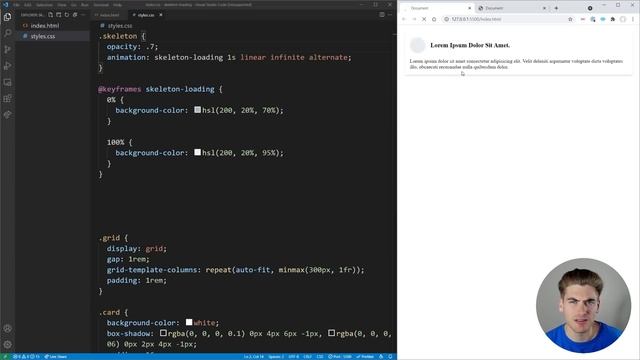The height and width of the screenshot is (360, 640).
Task: Stop loading the page in Chrome
Action: (424, 19)
